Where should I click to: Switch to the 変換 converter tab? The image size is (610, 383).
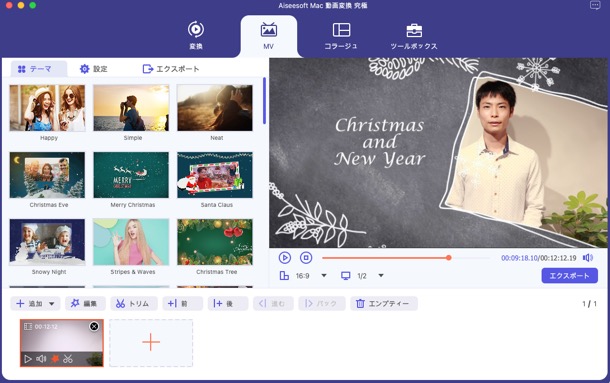click(196, 37)
